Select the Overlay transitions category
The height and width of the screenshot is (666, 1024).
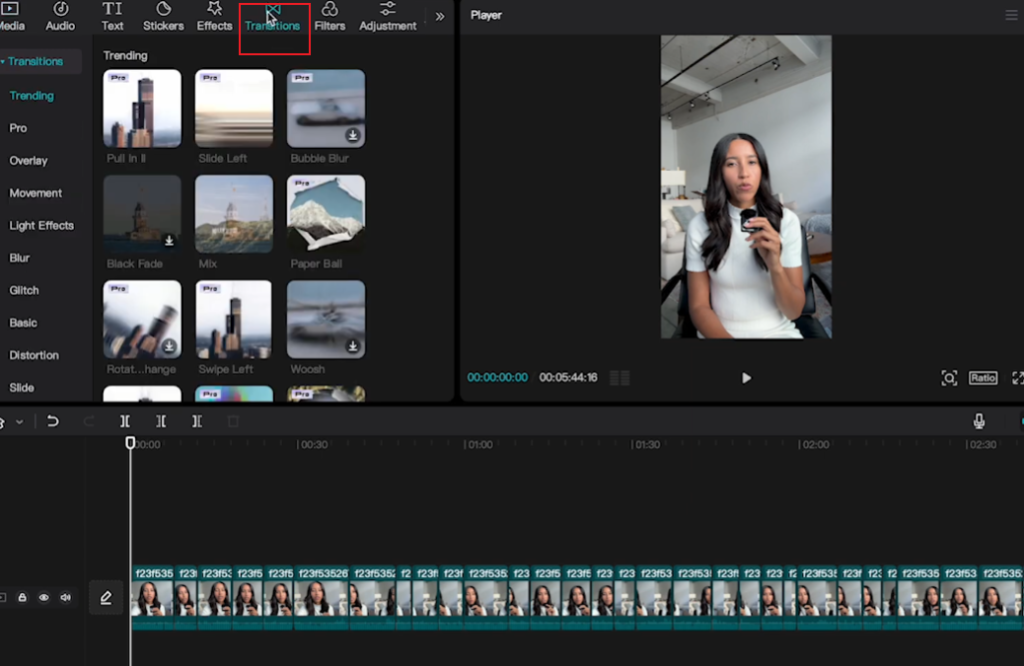[28, 161]
